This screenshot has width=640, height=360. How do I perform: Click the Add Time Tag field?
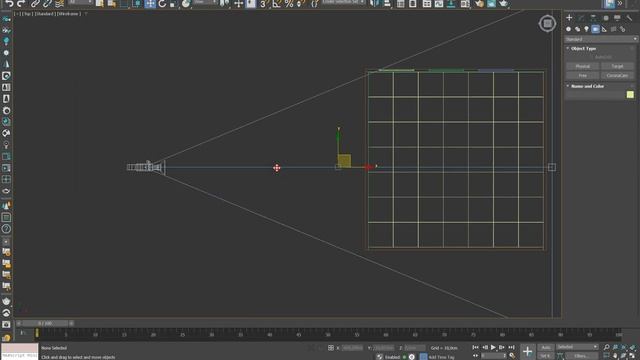[441, 357]
